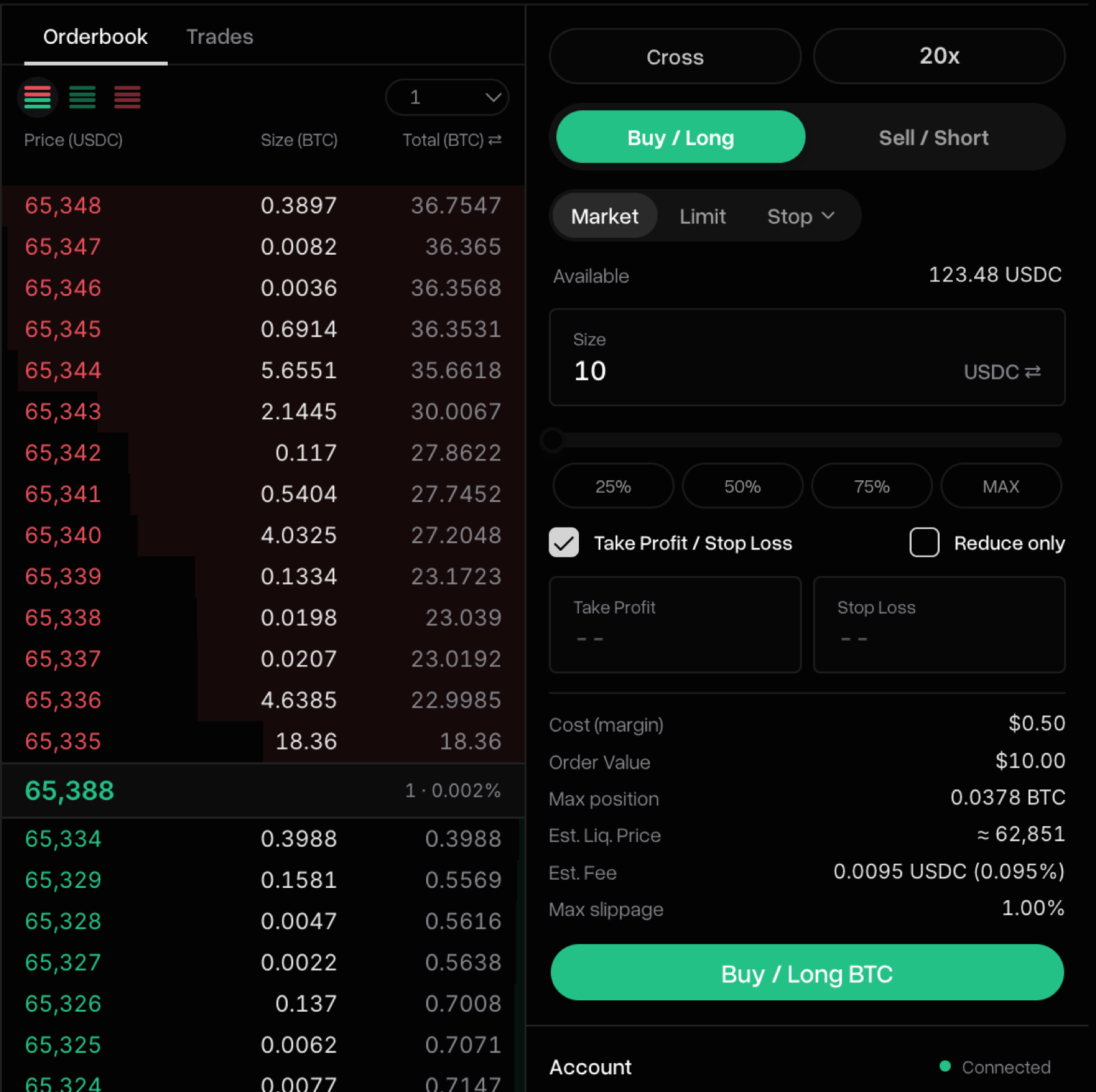Enable Take Profit / Stop Loss checkbox

(564, 543)
